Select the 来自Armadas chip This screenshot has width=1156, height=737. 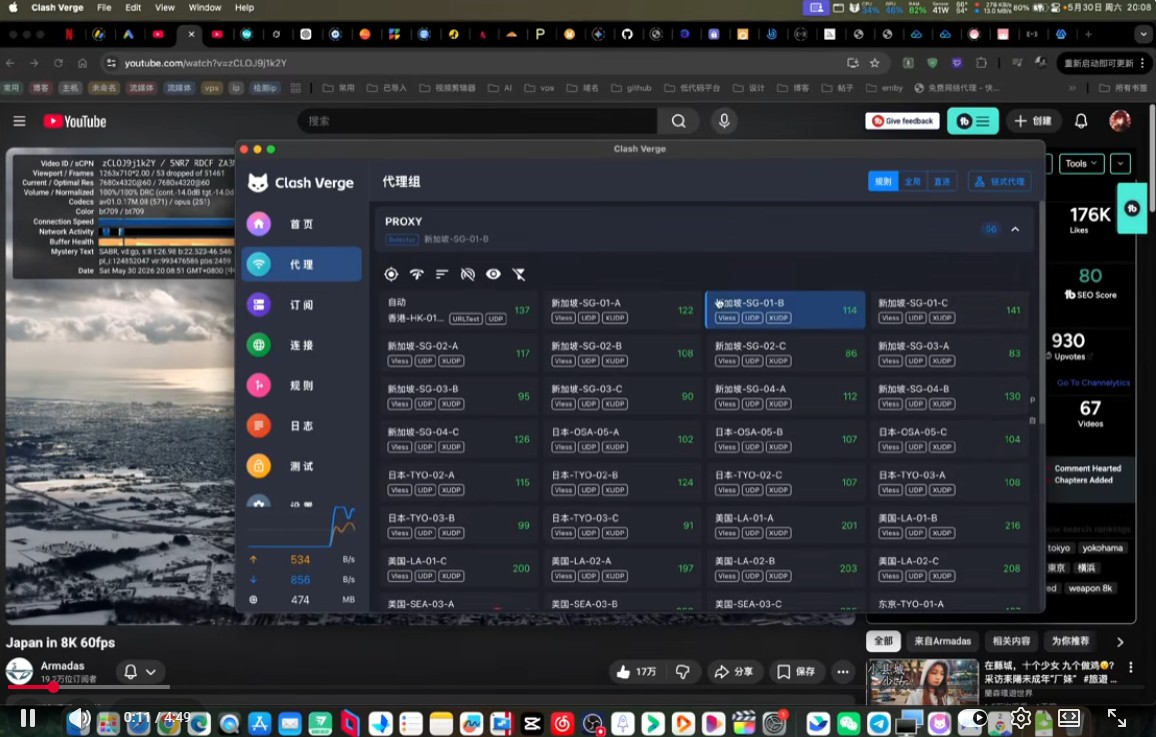coord(942,641)
